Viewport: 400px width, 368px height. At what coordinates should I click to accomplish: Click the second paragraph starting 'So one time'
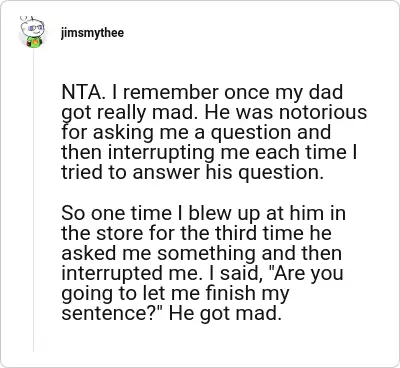pyautogui.click(x=203, y=263)
